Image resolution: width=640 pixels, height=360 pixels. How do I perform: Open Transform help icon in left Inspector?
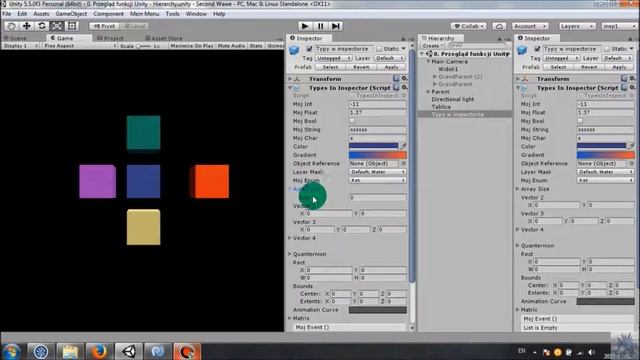pos(396,78)
